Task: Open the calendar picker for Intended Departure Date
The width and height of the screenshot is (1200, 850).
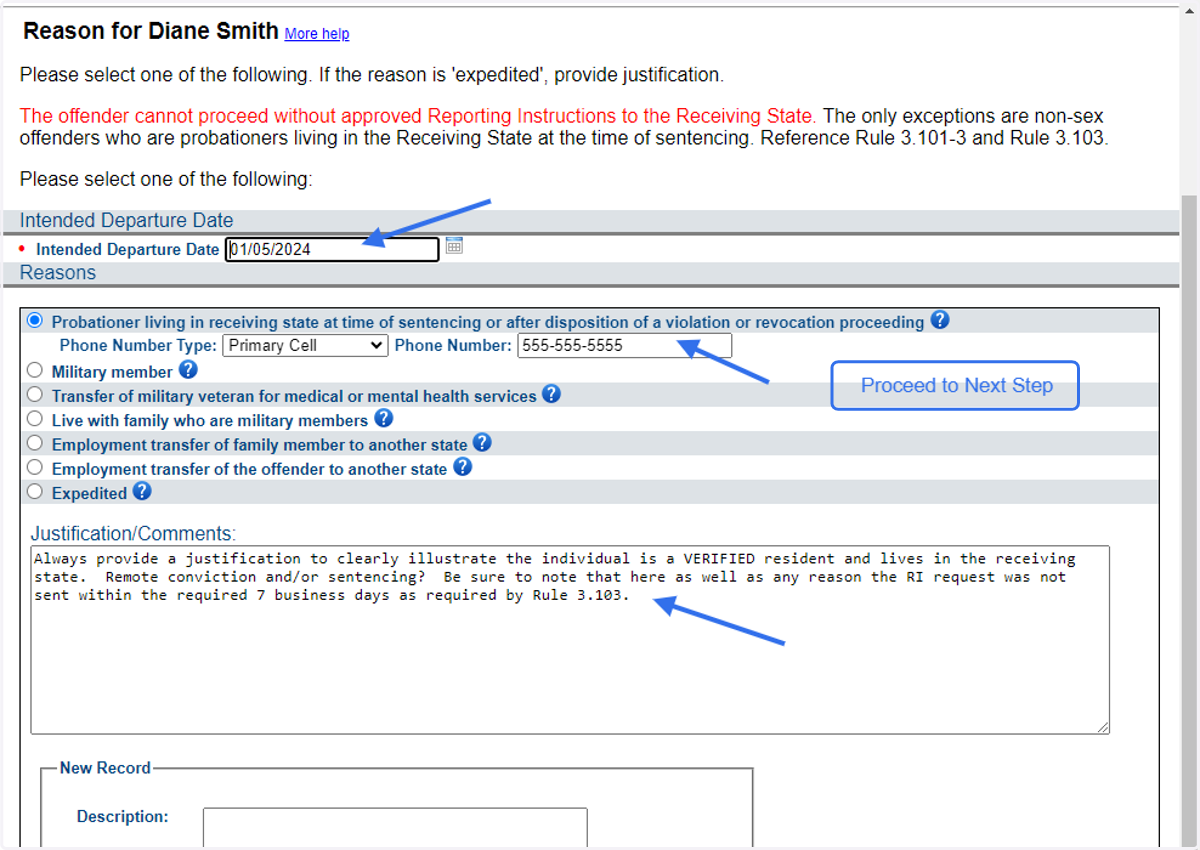Action: (x=454, y=245)
